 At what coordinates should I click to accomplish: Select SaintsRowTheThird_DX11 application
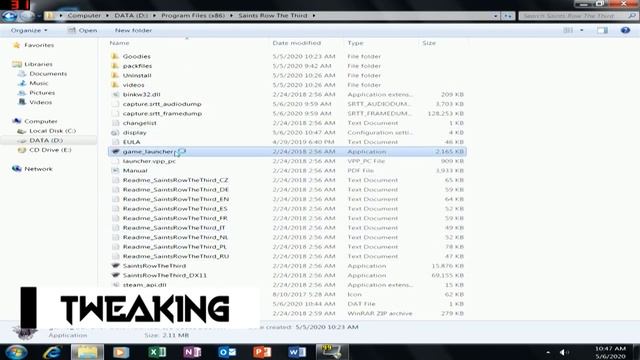coord(164,276)
